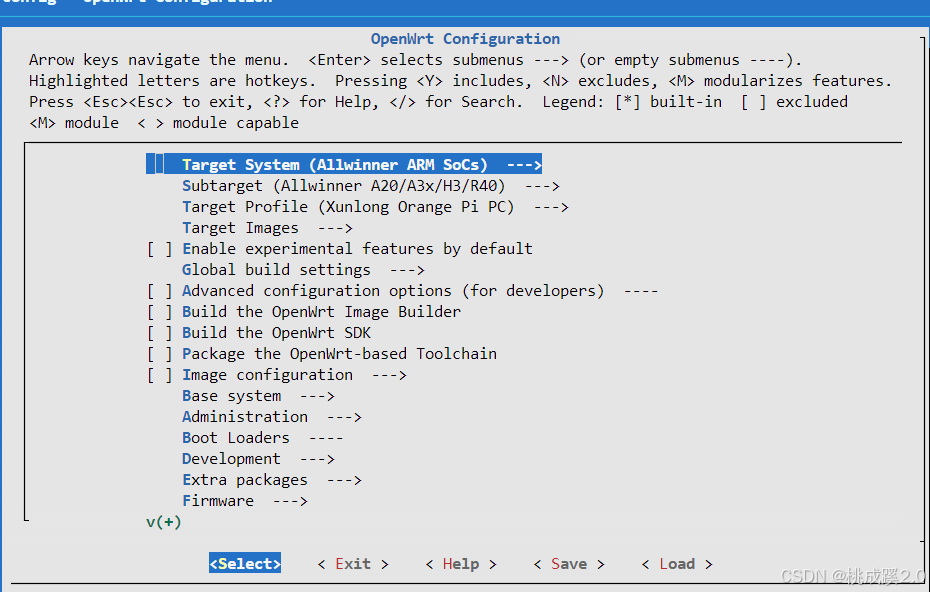930x592 pixels.
Task: Click the OpenWrt Configuration title
Action: [465, 39]
